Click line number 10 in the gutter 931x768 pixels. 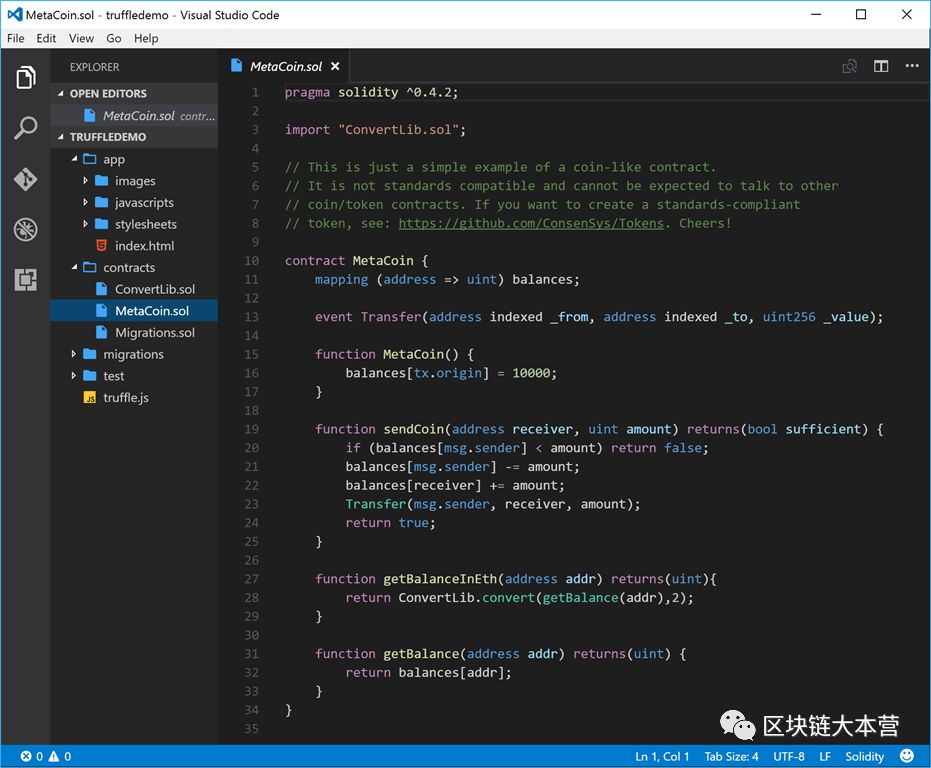point(251,261)
